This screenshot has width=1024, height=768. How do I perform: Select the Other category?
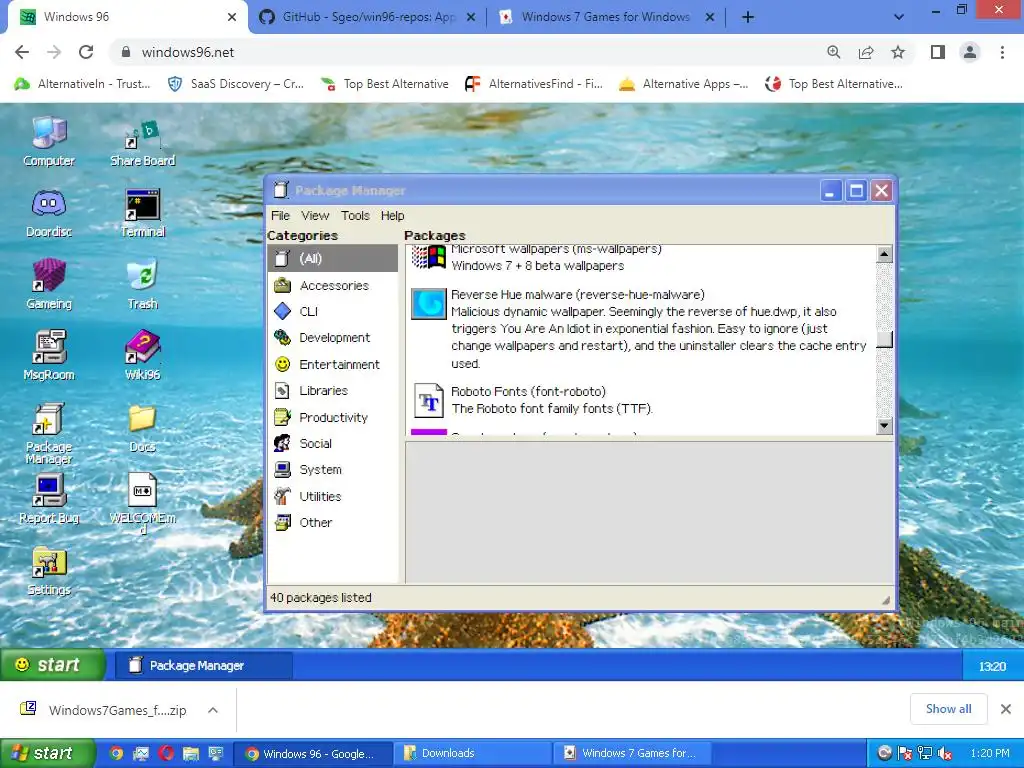pyautogui.click(x=332, y=522)
